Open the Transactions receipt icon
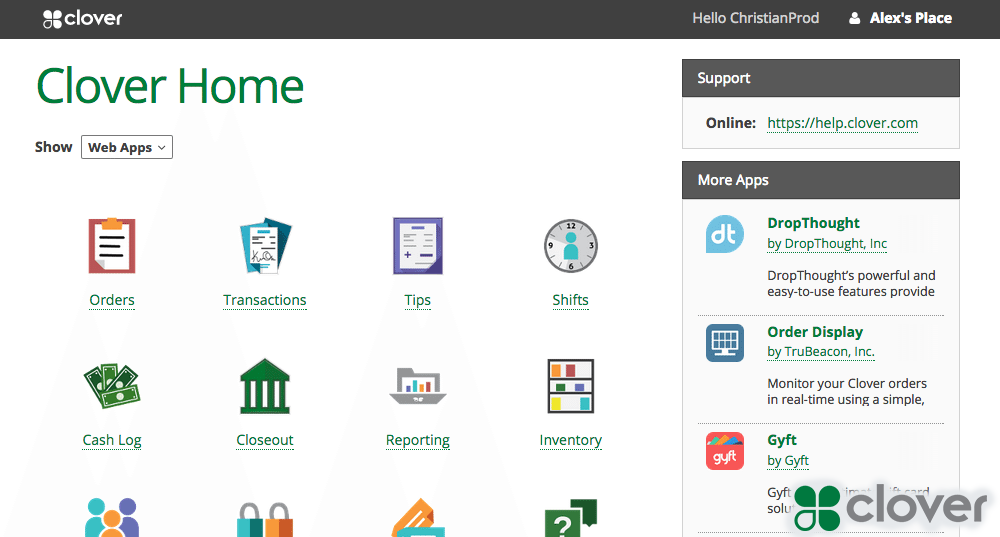 click(x=265, y=246)
